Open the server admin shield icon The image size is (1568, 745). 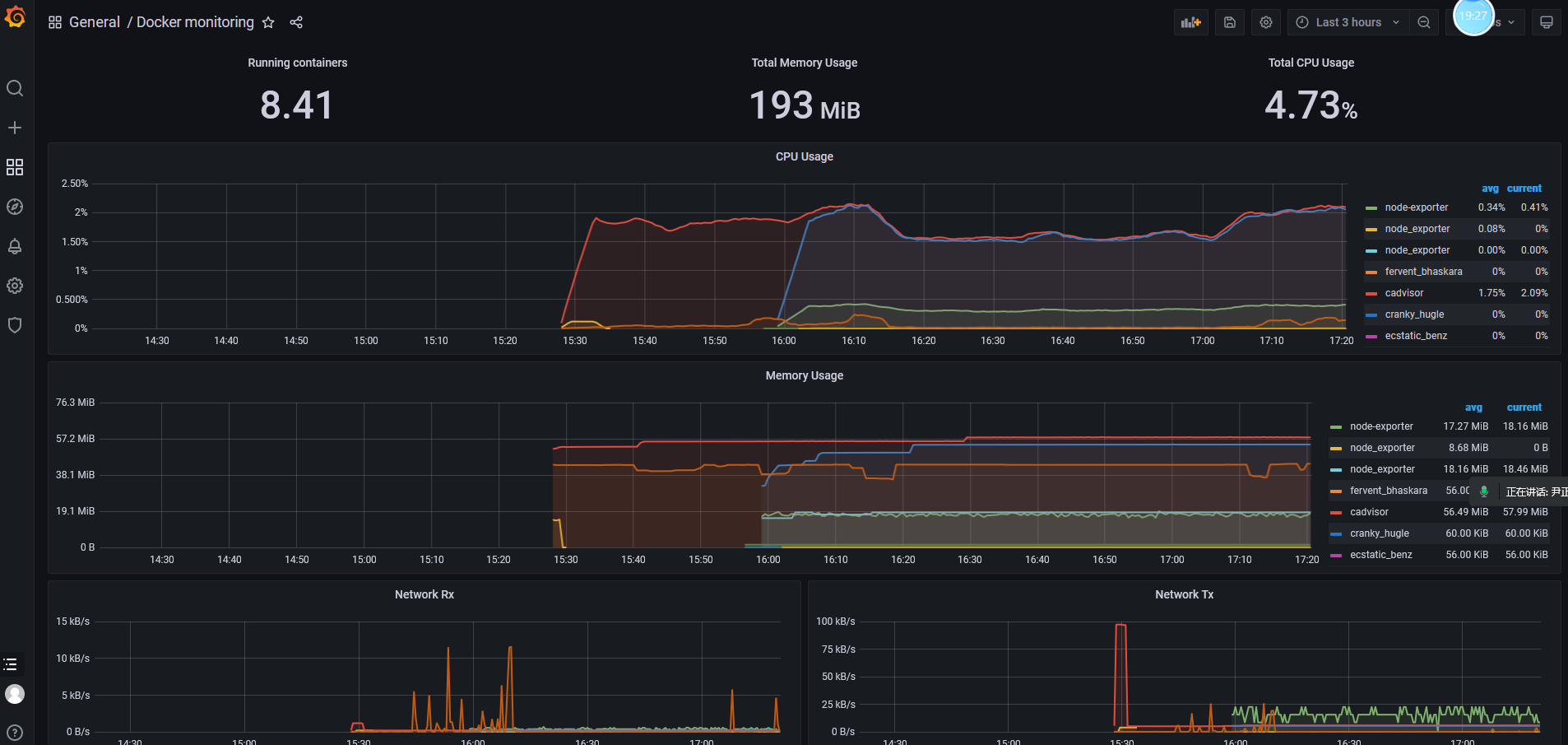point(15,325)
